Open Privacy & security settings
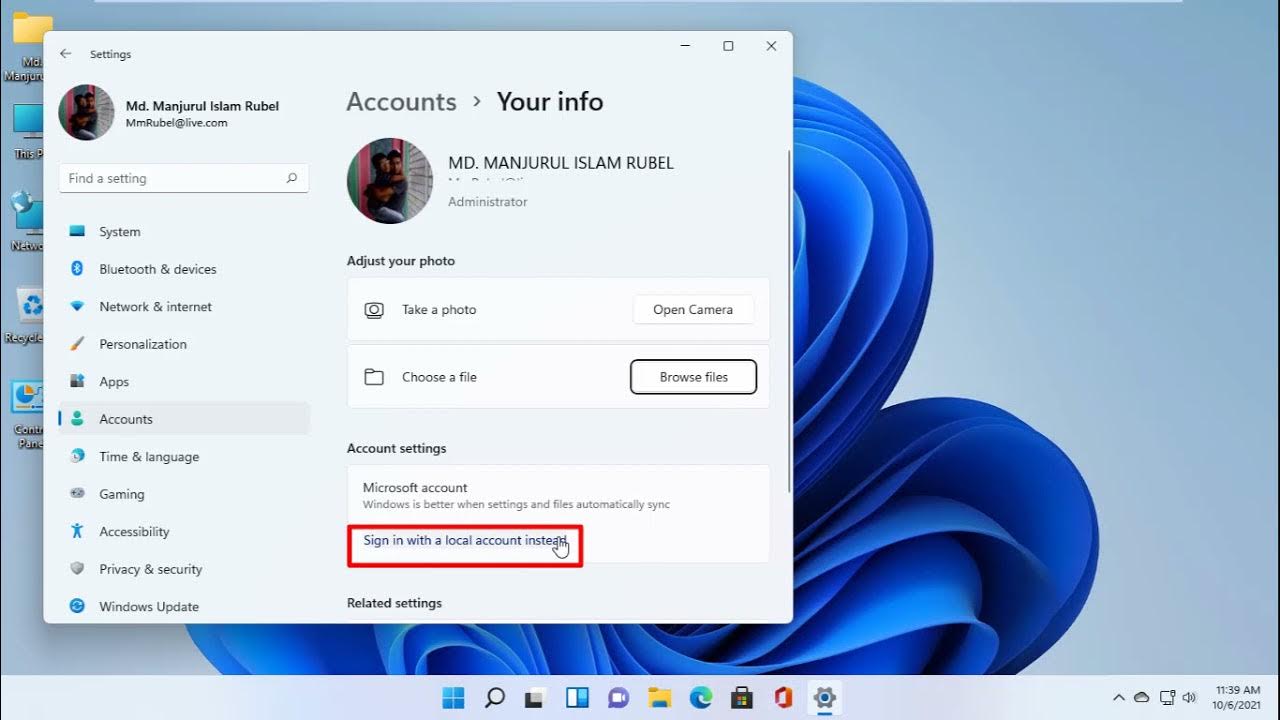Screen dimensions: 1280x720 point(184,569)
